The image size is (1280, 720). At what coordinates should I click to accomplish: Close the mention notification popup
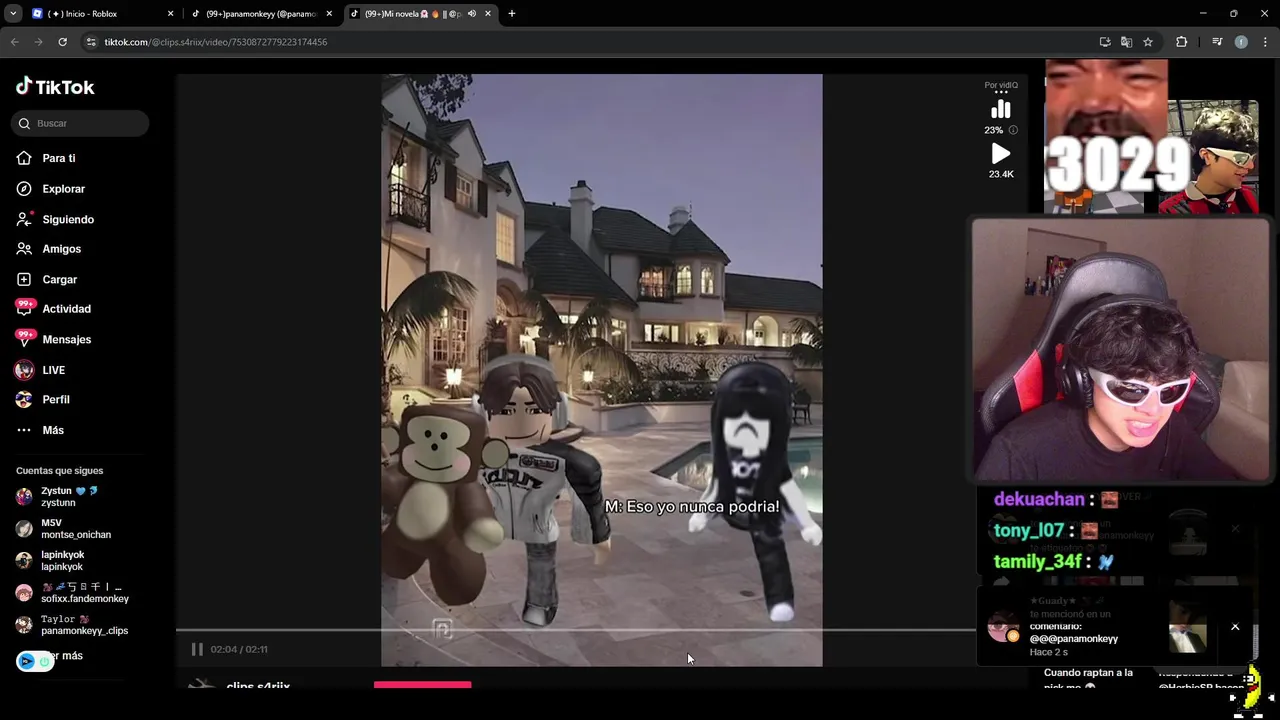coord(1235,627)
